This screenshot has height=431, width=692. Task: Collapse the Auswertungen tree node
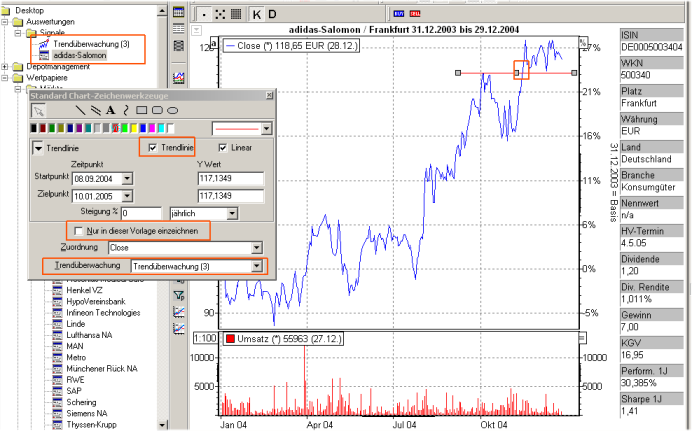click(5, 22)
